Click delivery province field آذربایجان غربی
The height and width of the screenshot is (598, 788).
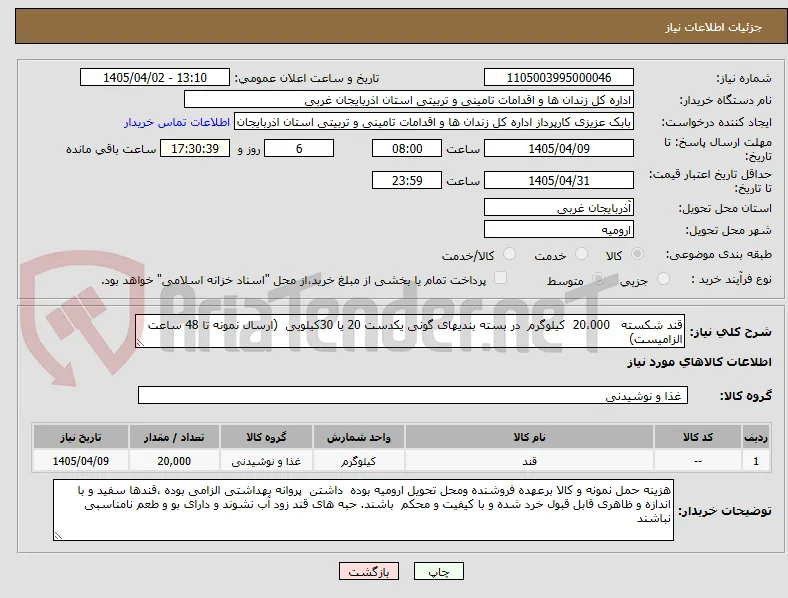(559, 208)
